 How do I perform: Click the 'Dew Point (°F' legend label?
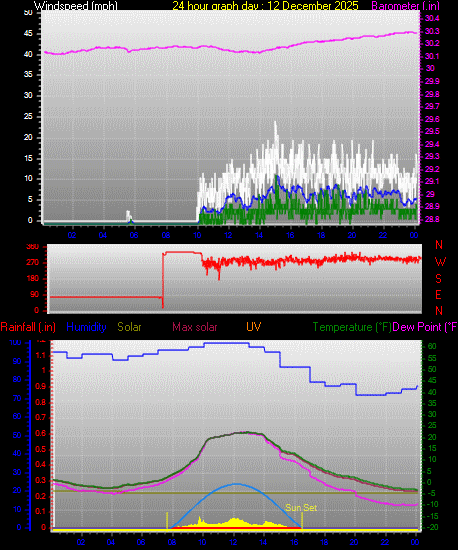(425, 327)
